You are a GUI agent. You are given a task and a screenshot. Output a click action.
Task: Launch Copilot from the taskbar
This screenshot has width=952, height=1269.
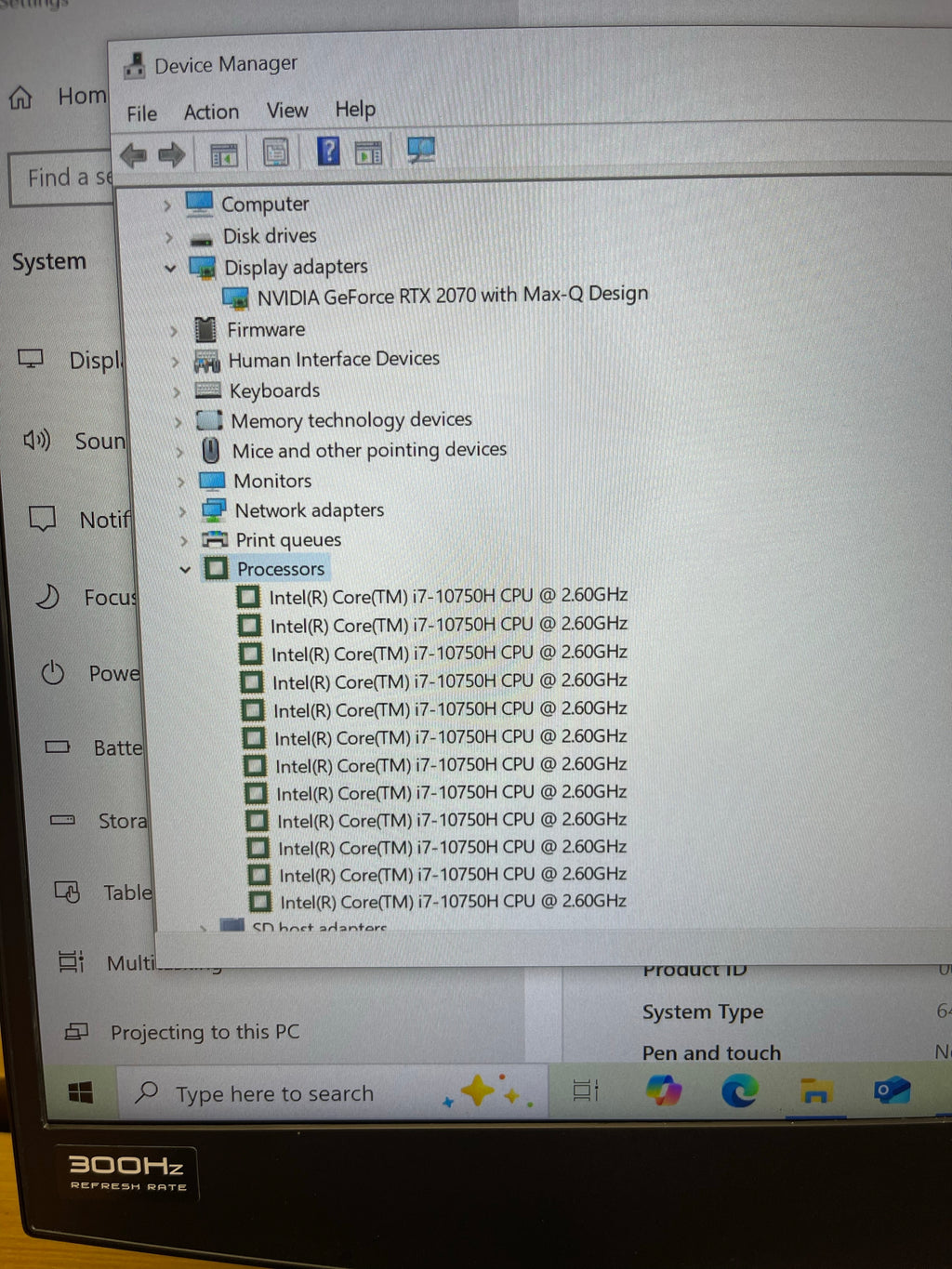pos(664,1090)
